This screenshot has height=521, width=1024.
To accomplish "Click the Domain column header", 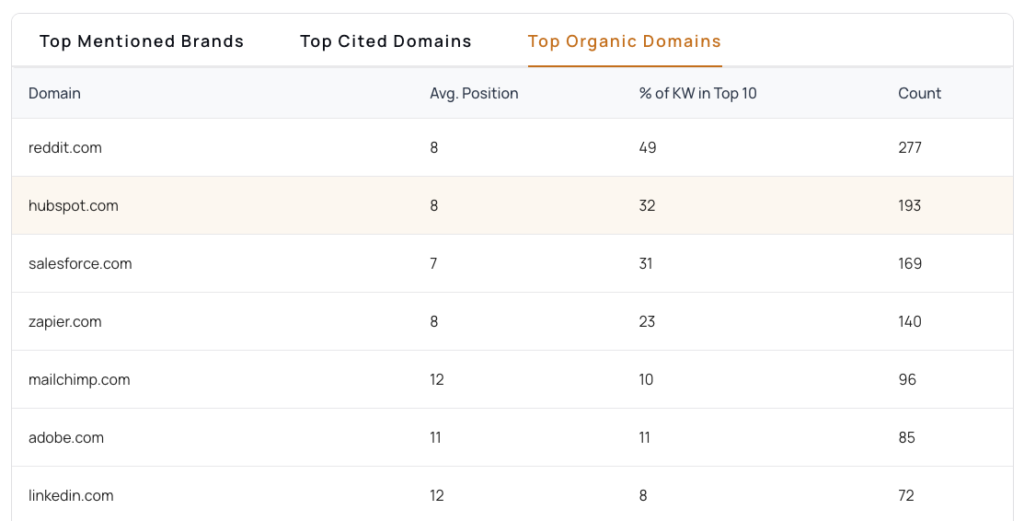I will pos(54,93).
